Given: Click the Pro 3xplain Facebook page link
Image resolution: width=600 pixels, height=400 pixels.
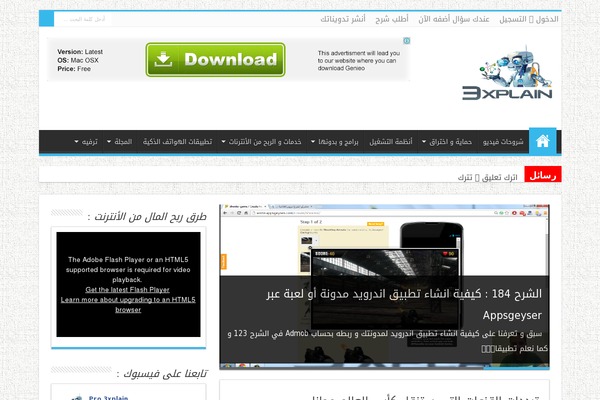Looking at the screenshot, I should point(108,397).
